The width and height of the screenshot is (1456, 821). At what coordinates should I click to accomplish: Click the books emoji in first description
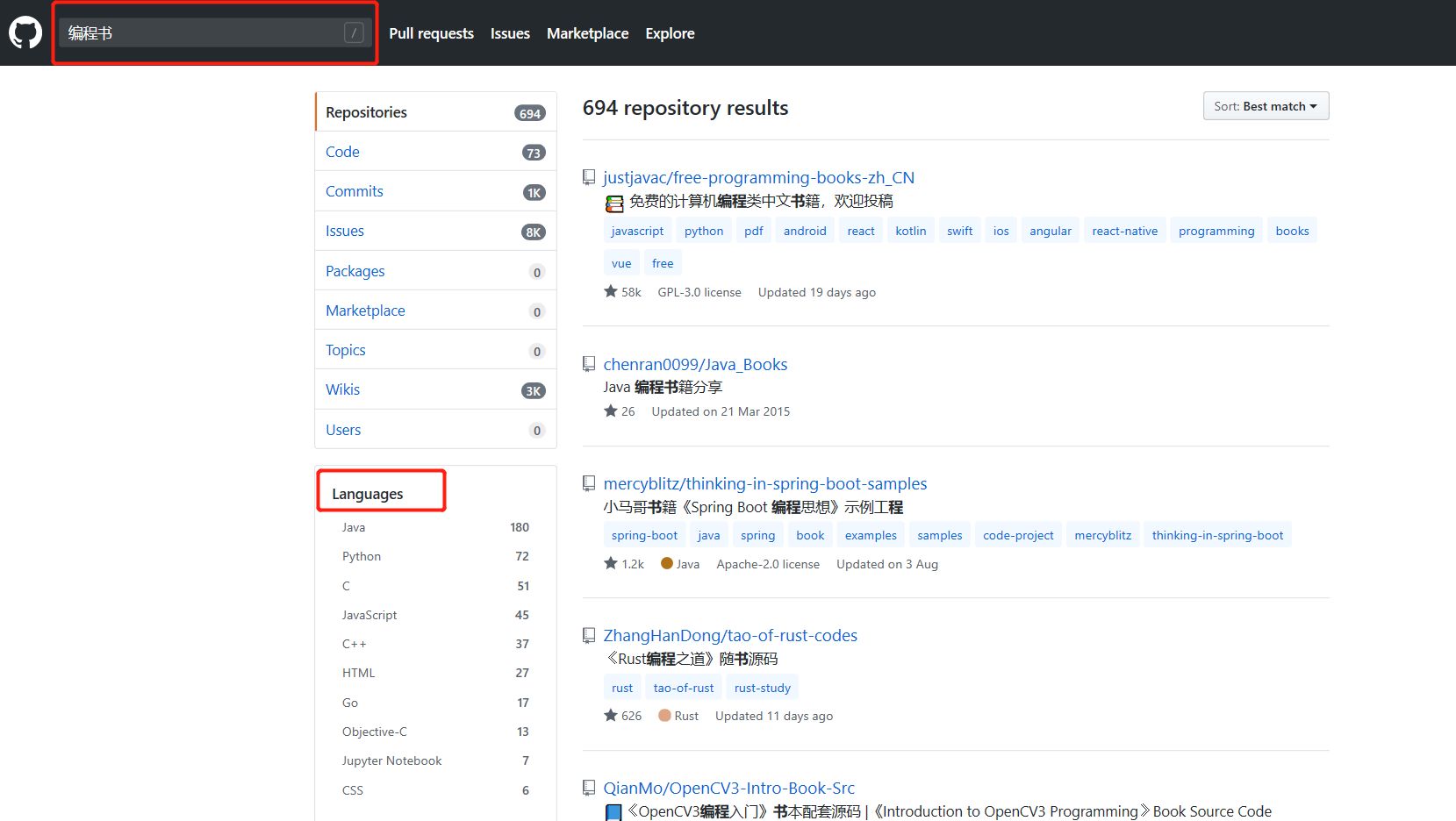pyautogui.click(x=614, y=203)
